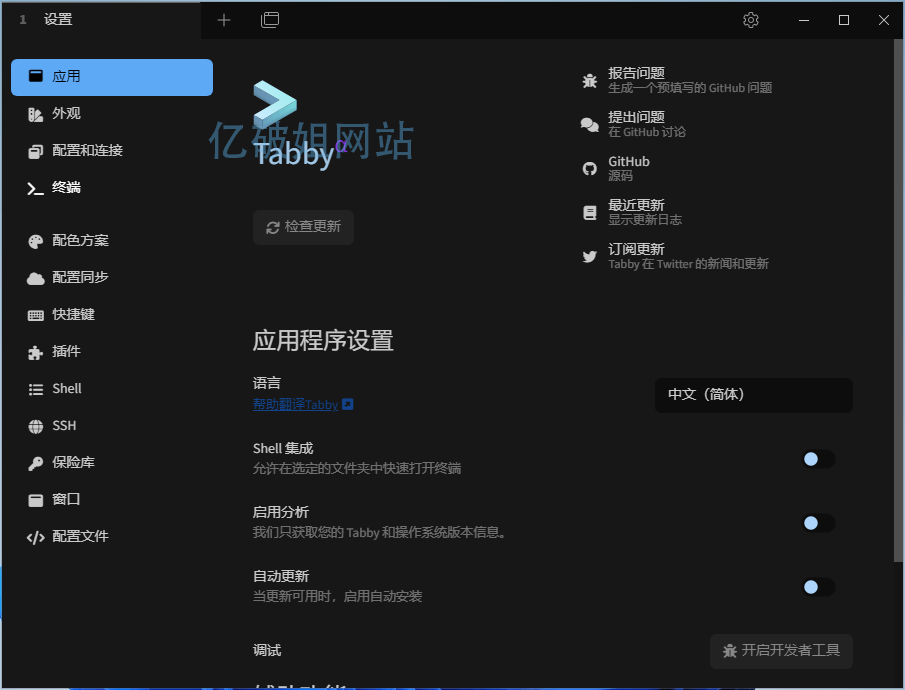Open the GitHub 源码 link
The width and height of the screenshot is (905, 690).
pos(629,168)
